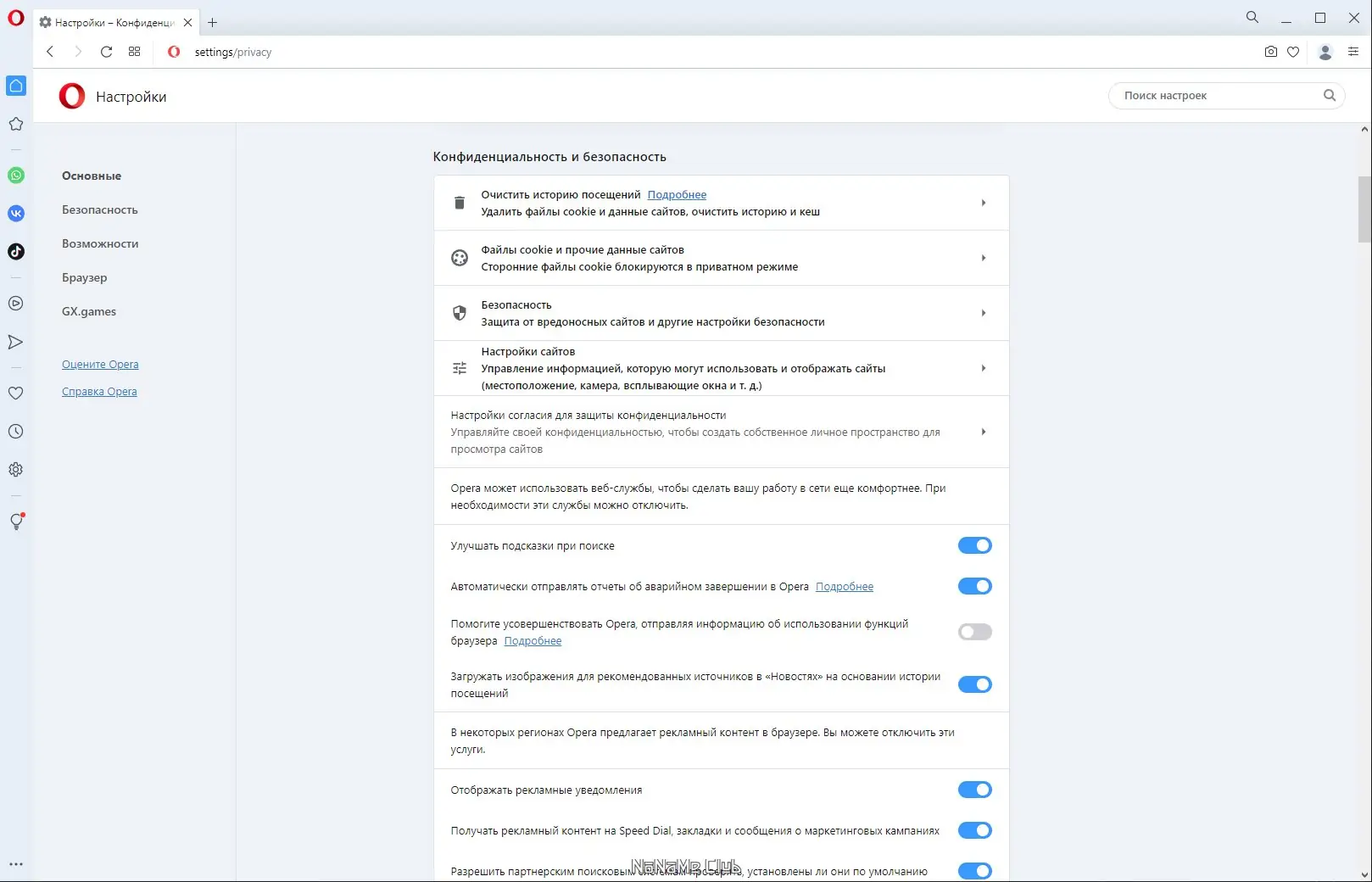
Task: Select Основные in settings sidebar
Action: click(x=92, y=176)
